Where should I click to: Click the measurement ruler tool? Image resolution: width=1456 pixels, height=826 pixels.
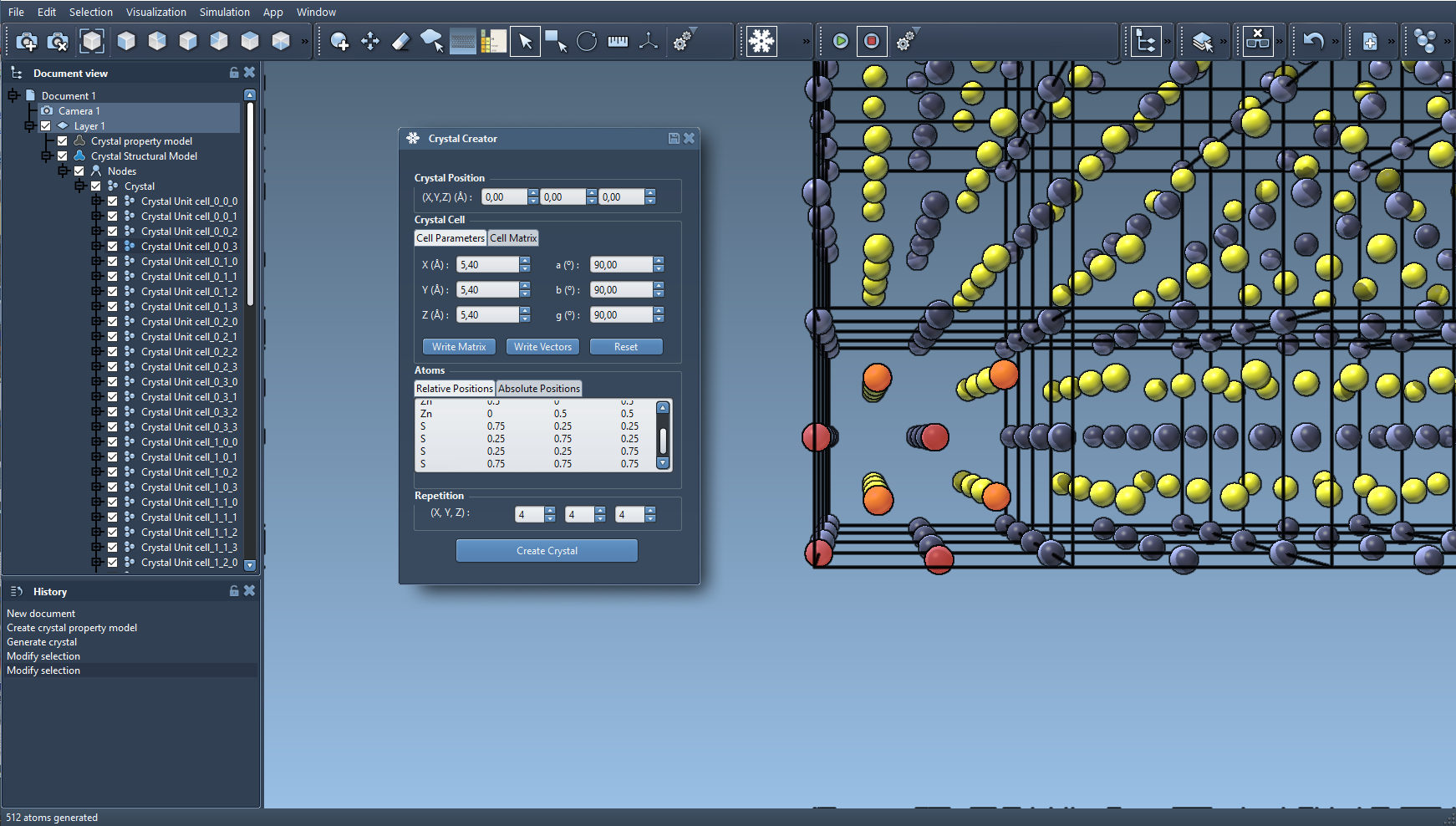[x=618, y=41]
